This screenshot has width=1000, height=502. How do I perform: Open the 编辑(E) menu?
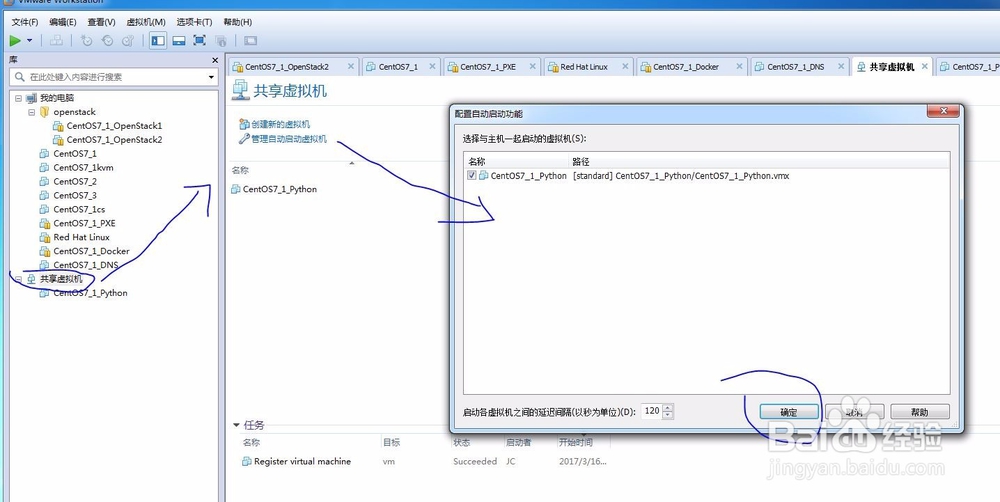[62, 22]
